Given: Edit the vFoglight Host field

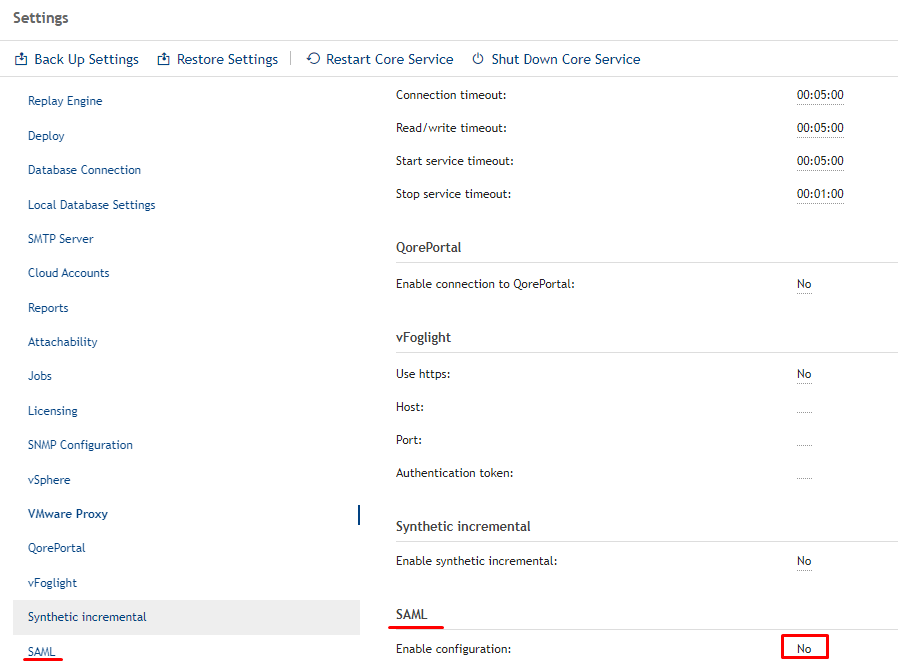Looking at the screenshot, I should (804, 409).
